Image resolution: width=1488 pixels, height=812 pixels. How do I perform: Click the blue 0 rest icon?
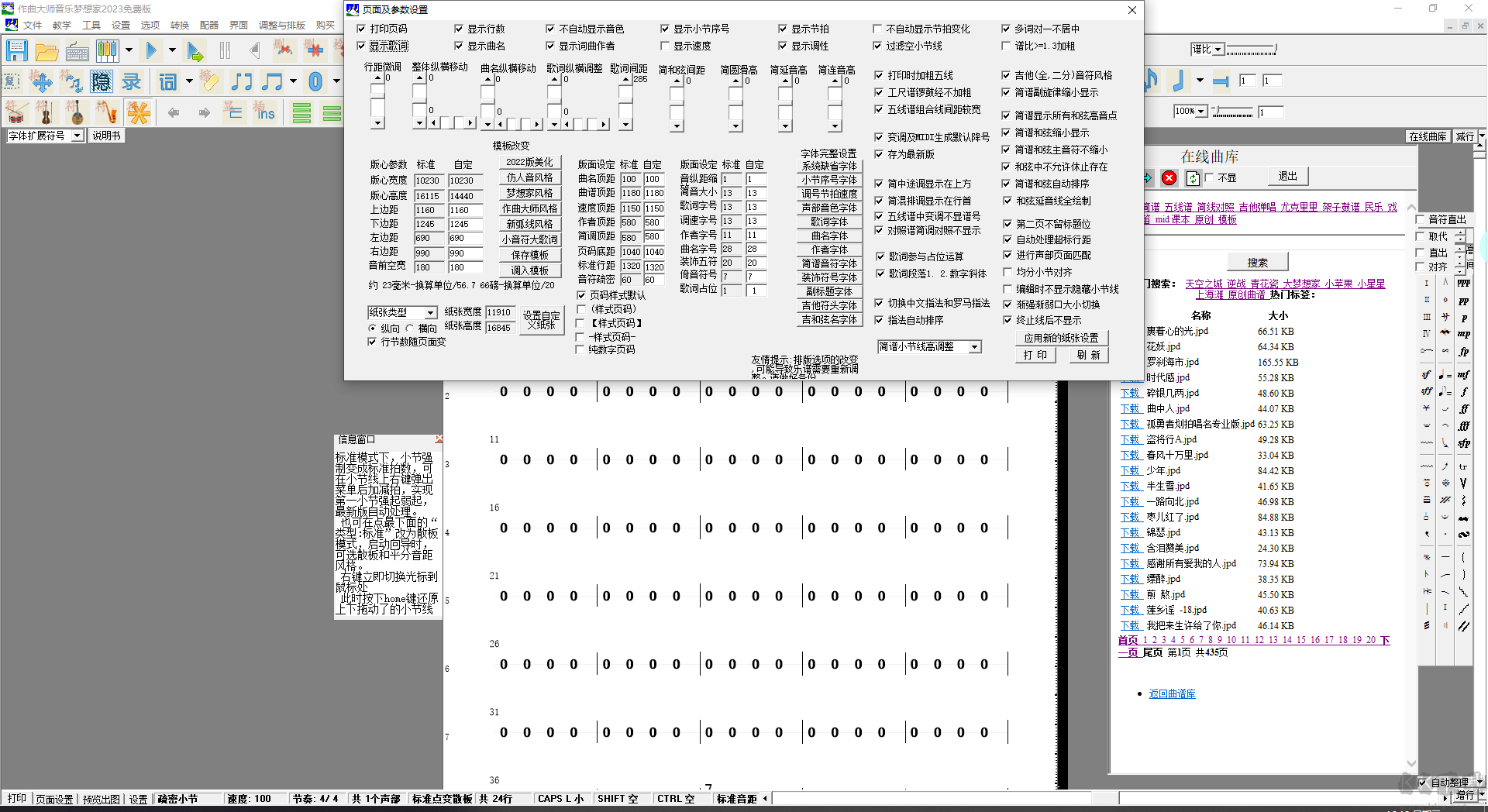pos(315,81)
